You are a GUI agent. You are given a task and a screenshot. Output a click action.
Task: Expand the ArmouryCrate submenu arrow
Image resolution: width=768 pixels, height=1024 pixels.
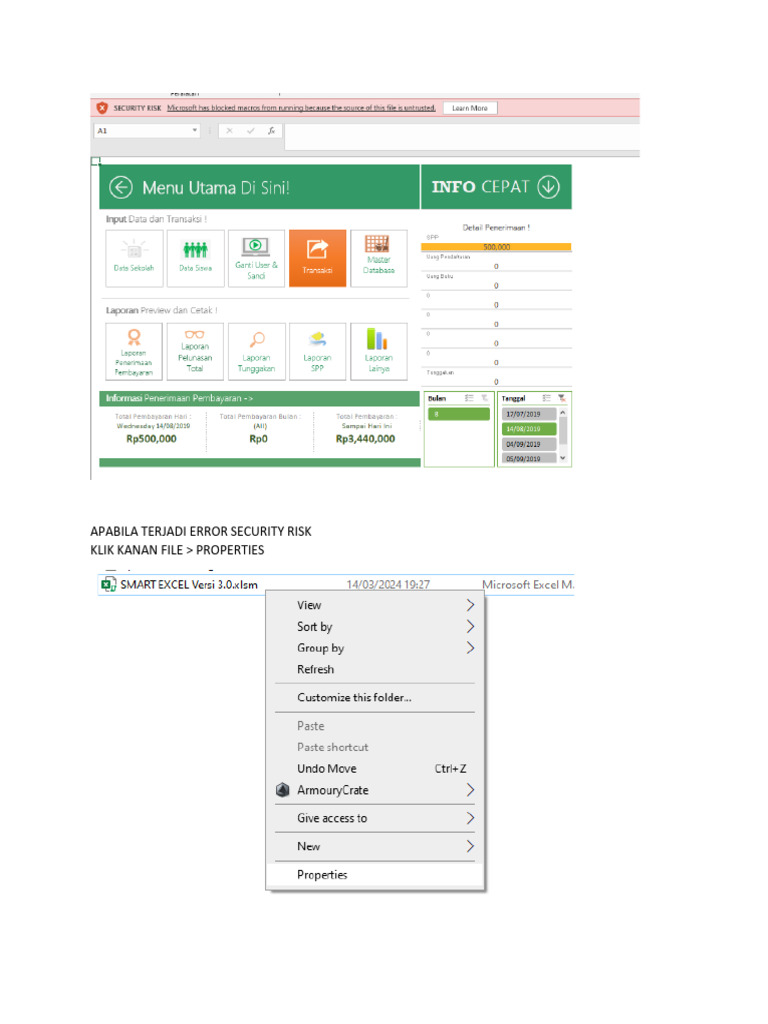click(x=470, y=790)
